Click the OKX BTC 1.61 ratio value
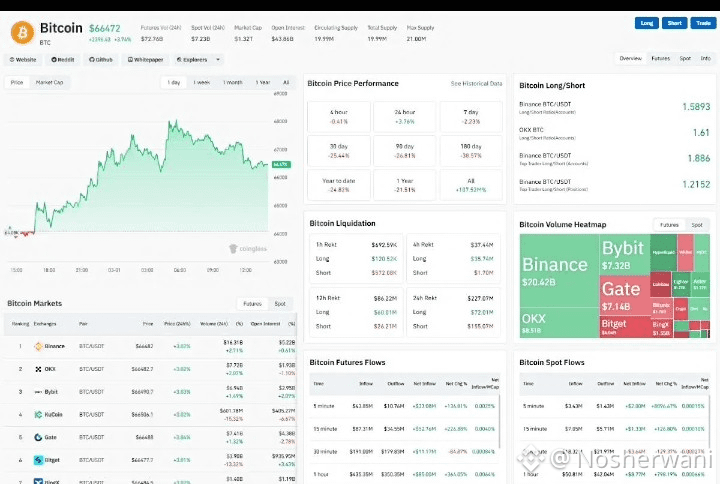Viewport: 720px width, 484px height. coord(701,133)
